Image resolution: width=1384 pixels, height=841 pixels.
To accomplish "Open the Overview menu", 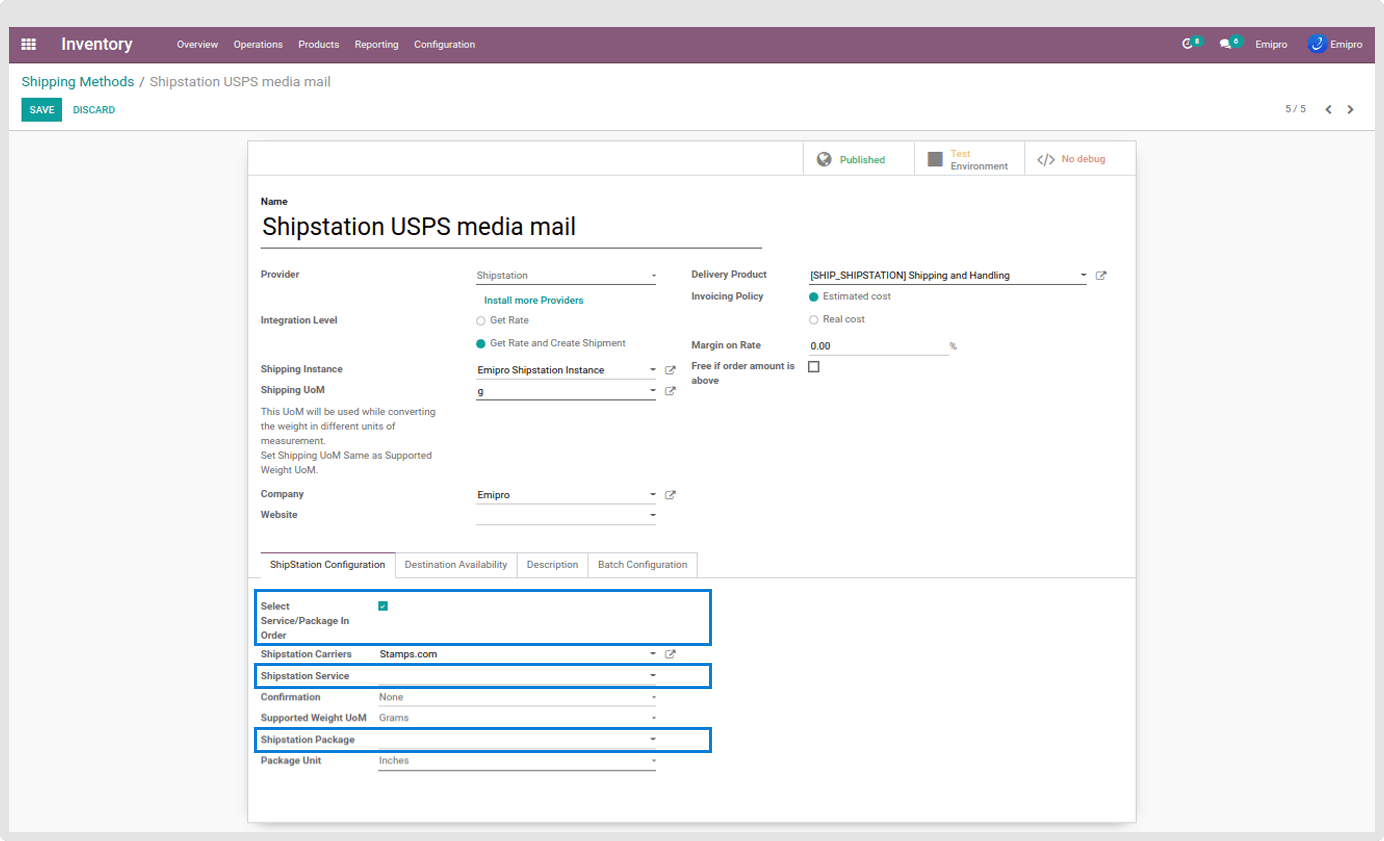I will tap(197, 45).
